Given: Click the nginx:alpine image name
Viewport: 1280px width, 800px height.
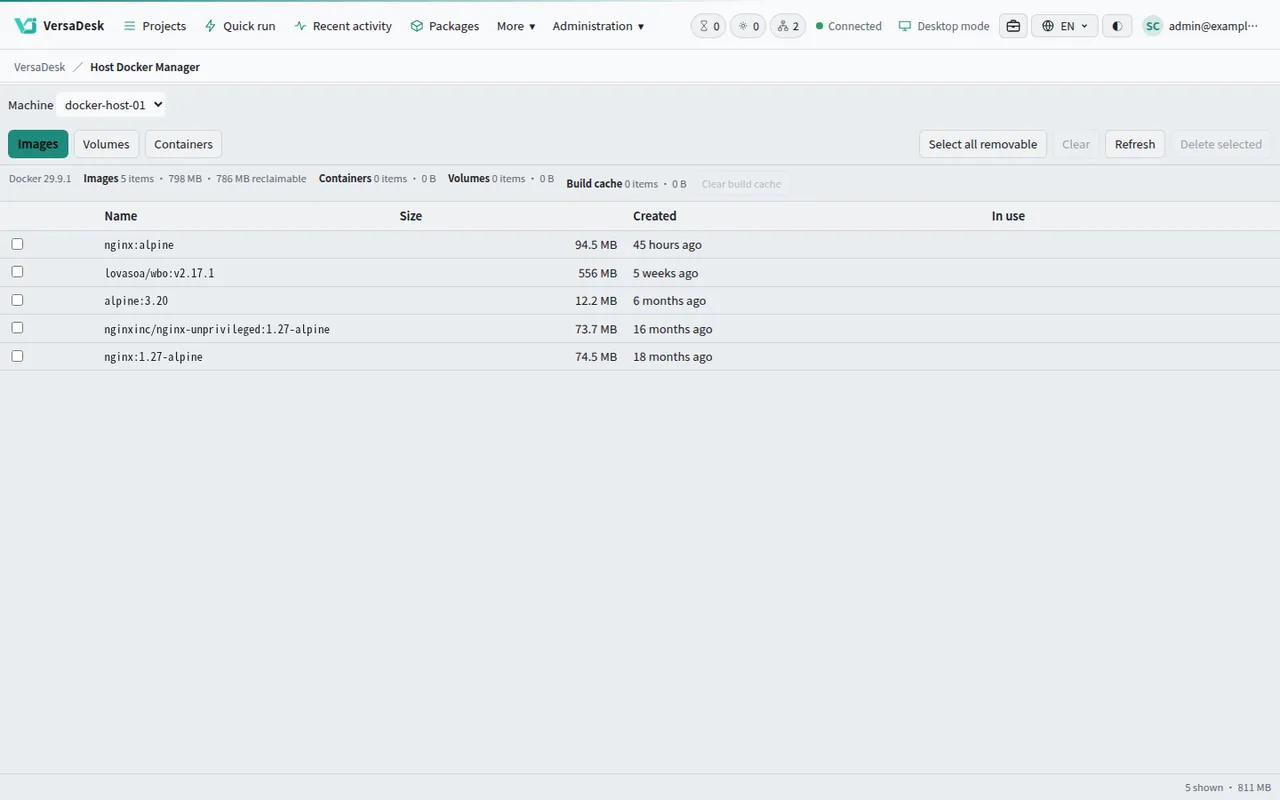Looking at the screenshot, I should coord(139,245).
